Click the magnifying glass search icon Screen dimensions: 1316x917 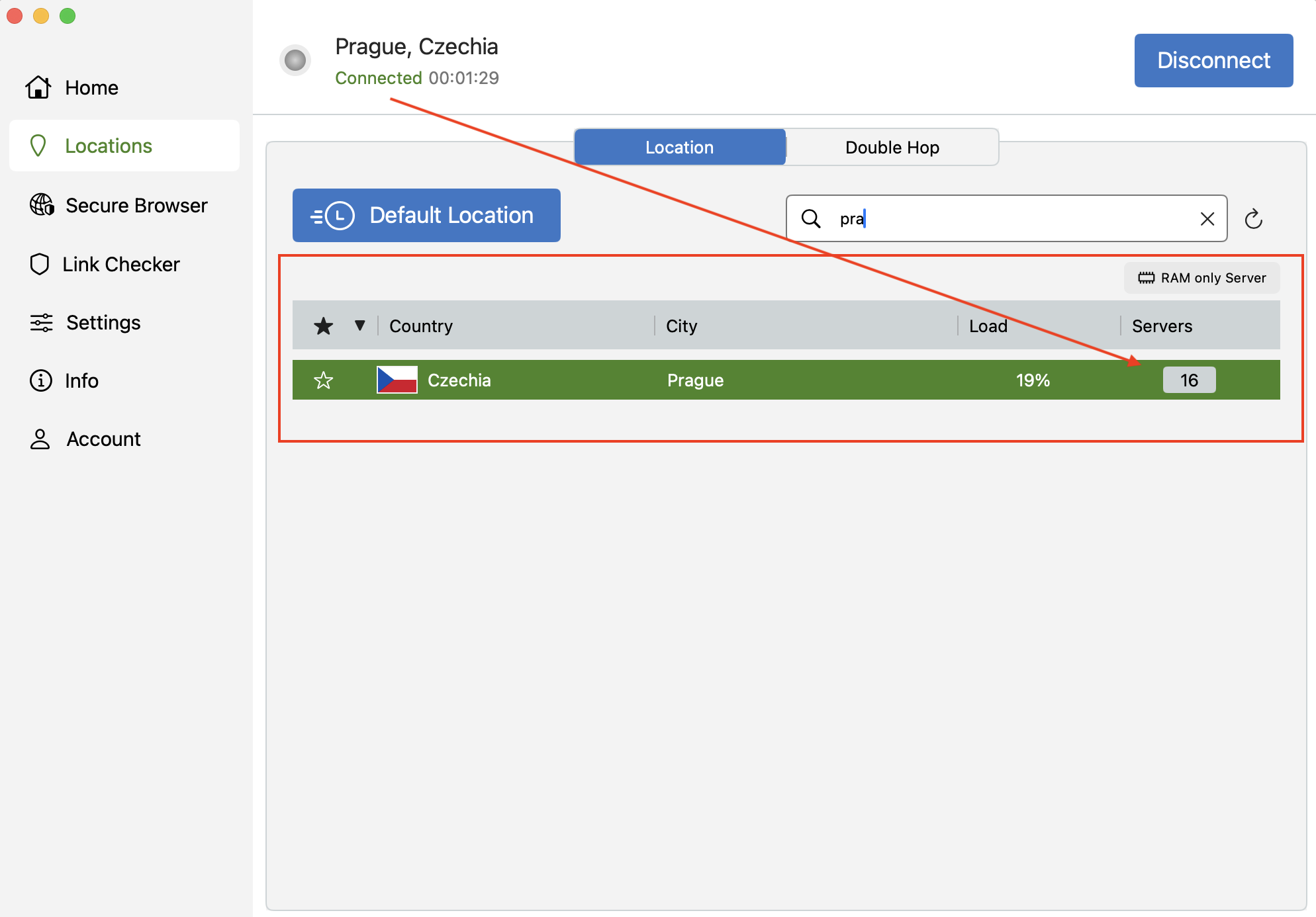click(x=811, y=218)
